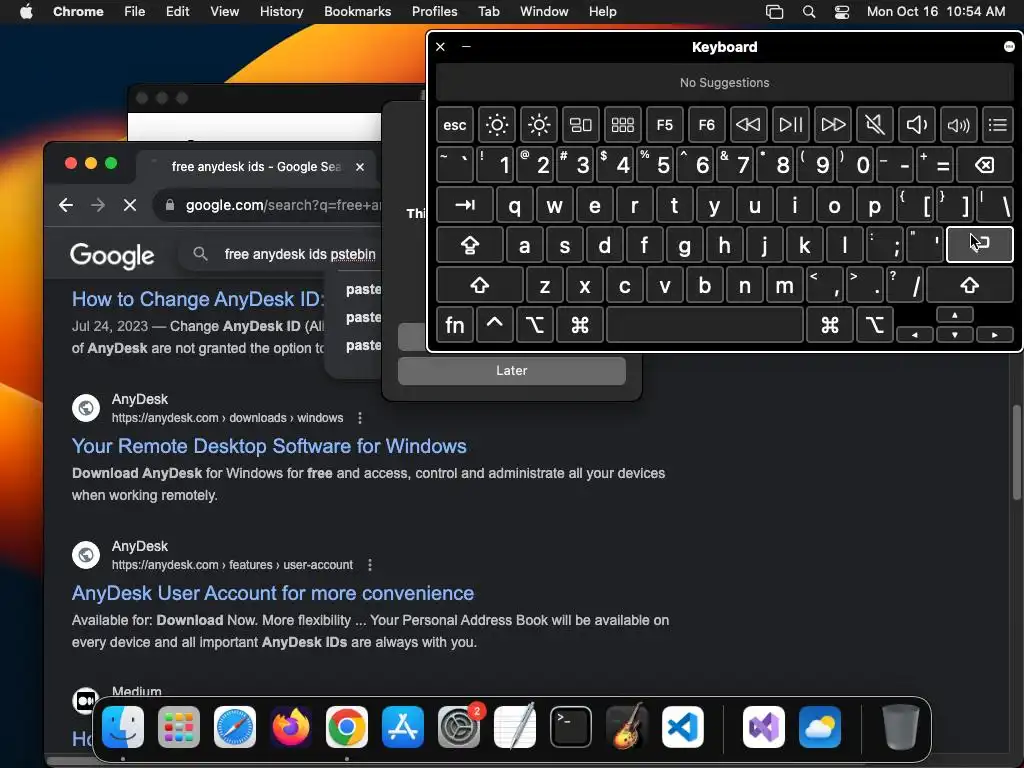Image resolution: width=1024 pixels, height=768 pixels.
Task: Open Visual Studio Code from the Dock
Action: [x=682, y=727]
